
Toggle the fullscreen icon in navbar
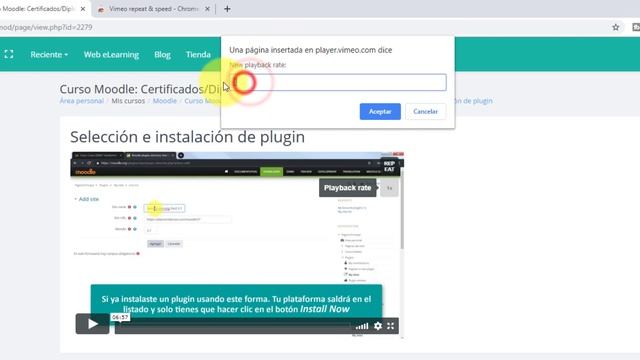point(9,54)
